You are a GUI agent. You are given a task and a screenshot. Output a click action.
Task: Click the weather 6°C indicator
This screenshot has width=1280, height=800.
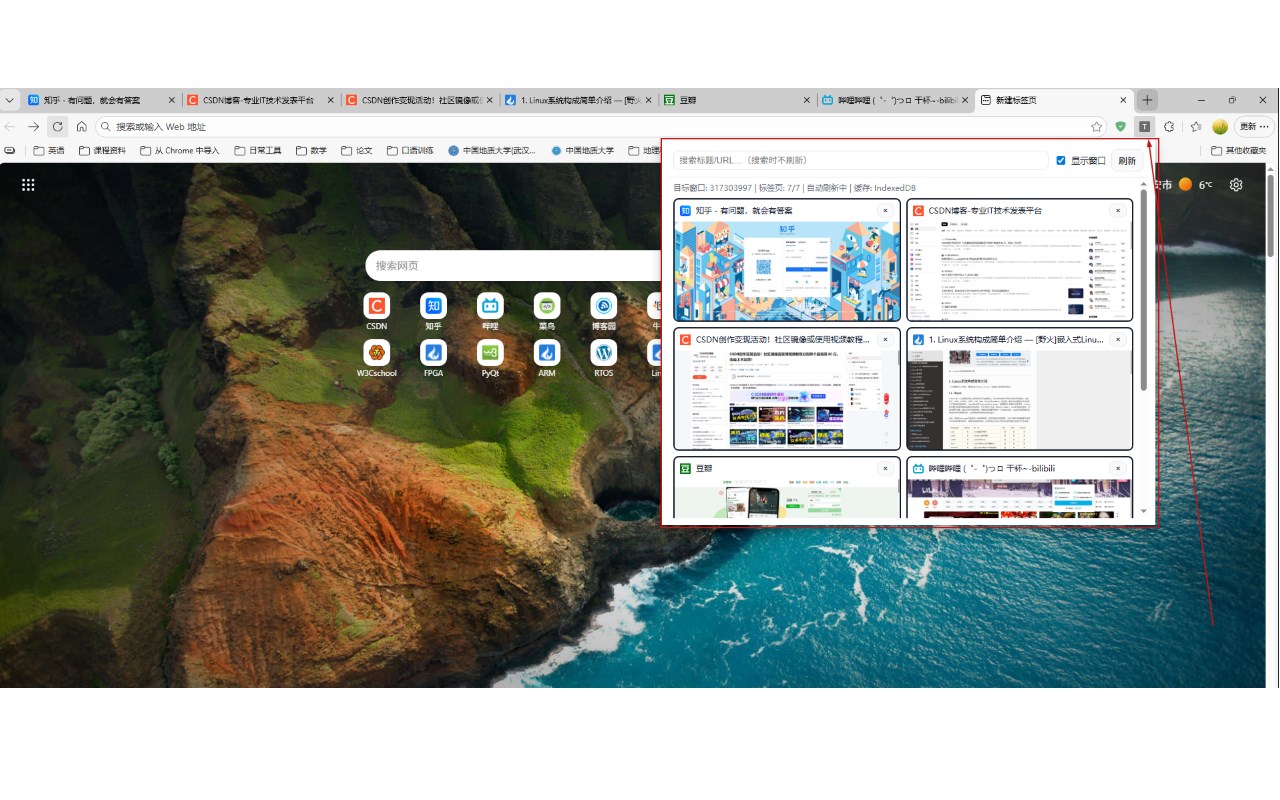point(1196,185)
